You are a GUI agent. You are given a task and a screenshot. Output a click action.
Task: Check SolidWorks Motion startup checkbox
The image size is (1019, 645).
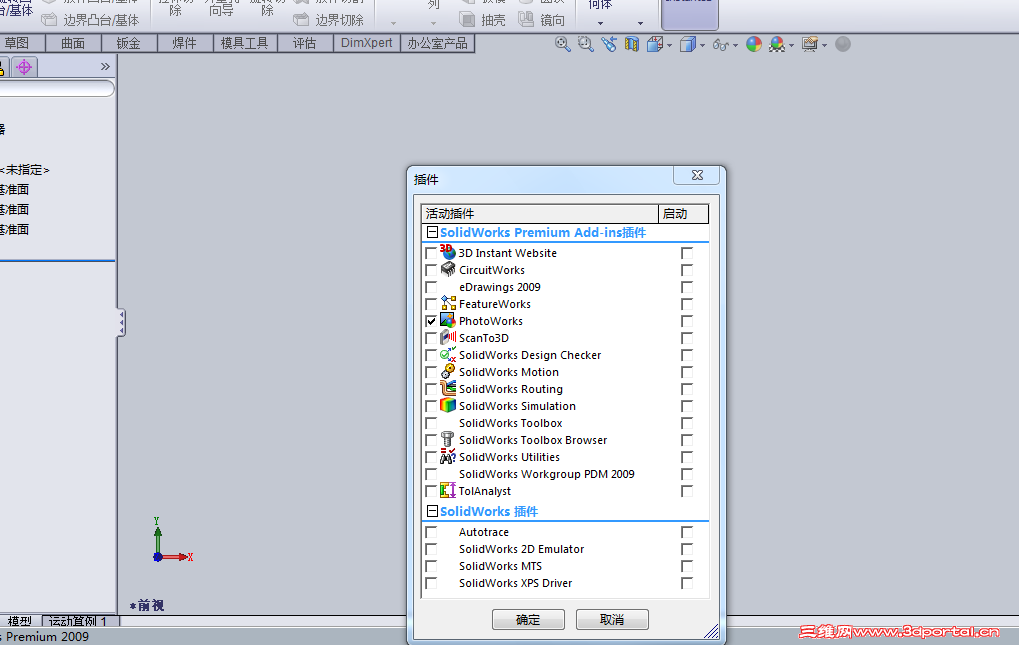tap(687, 372)
